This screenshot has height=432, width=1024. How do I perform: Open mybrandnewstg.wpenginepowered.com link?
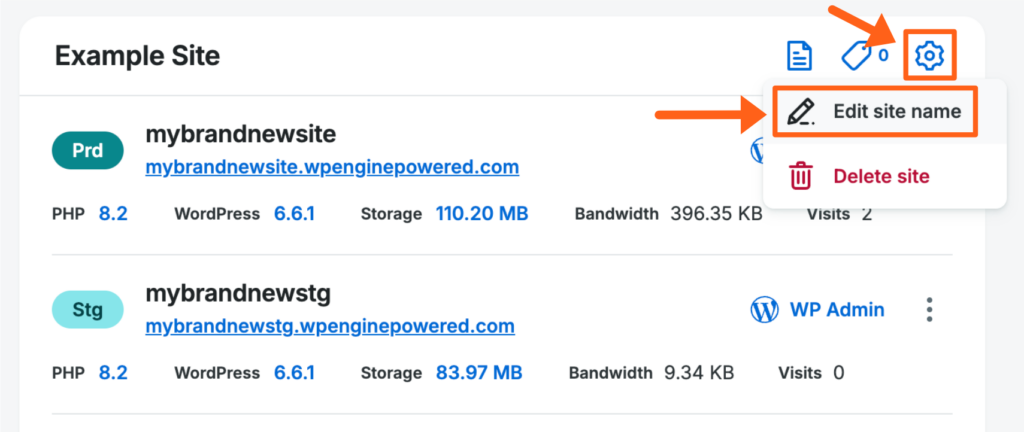[x=330, y=326]
